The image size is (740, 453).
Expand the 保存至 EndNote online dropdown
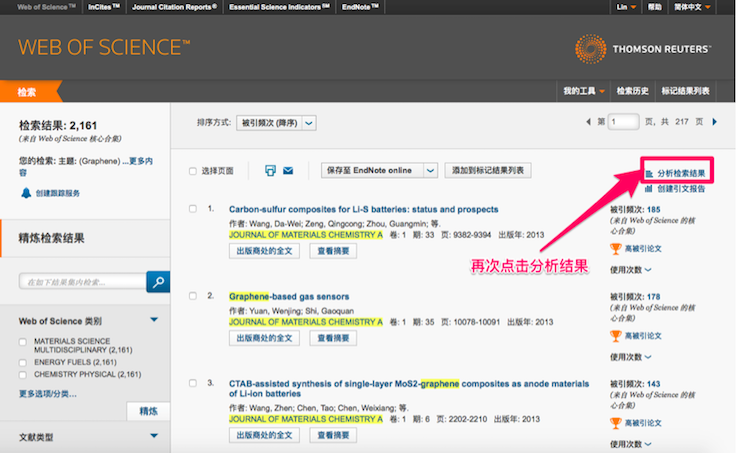point(430,170)
